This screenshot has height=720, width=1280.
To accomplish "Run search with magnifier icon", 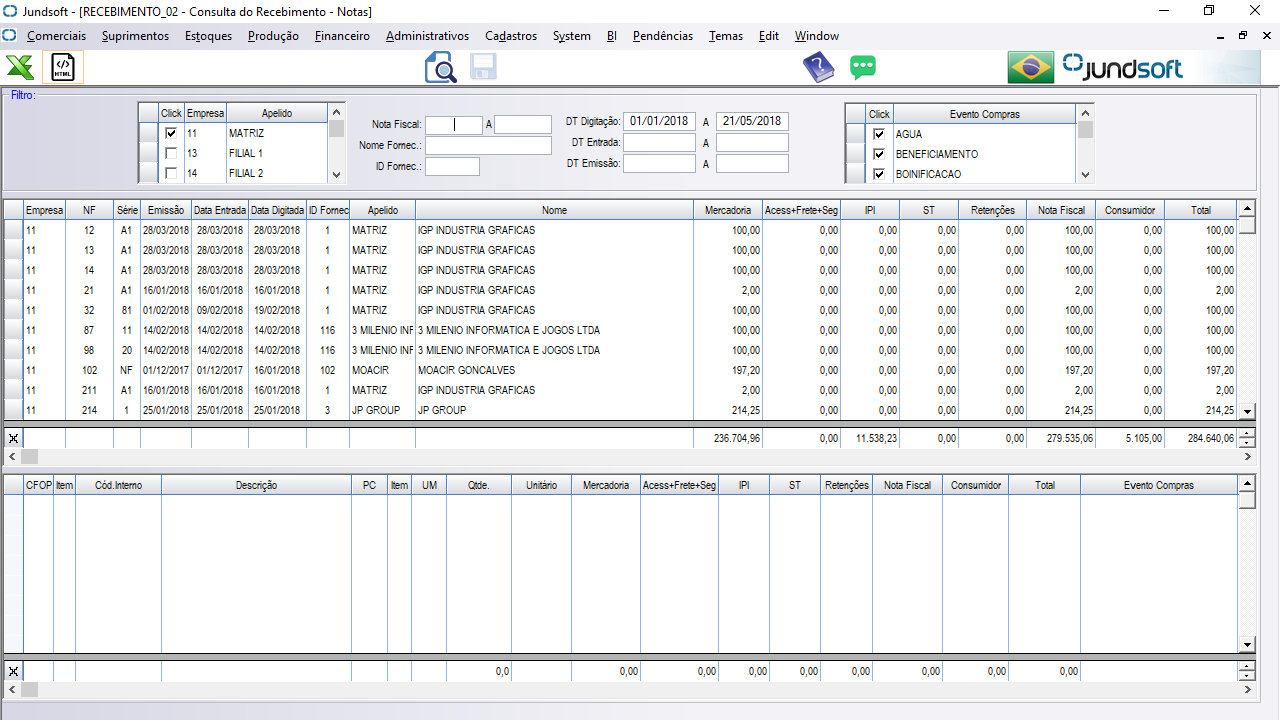I will coord(440,68).
